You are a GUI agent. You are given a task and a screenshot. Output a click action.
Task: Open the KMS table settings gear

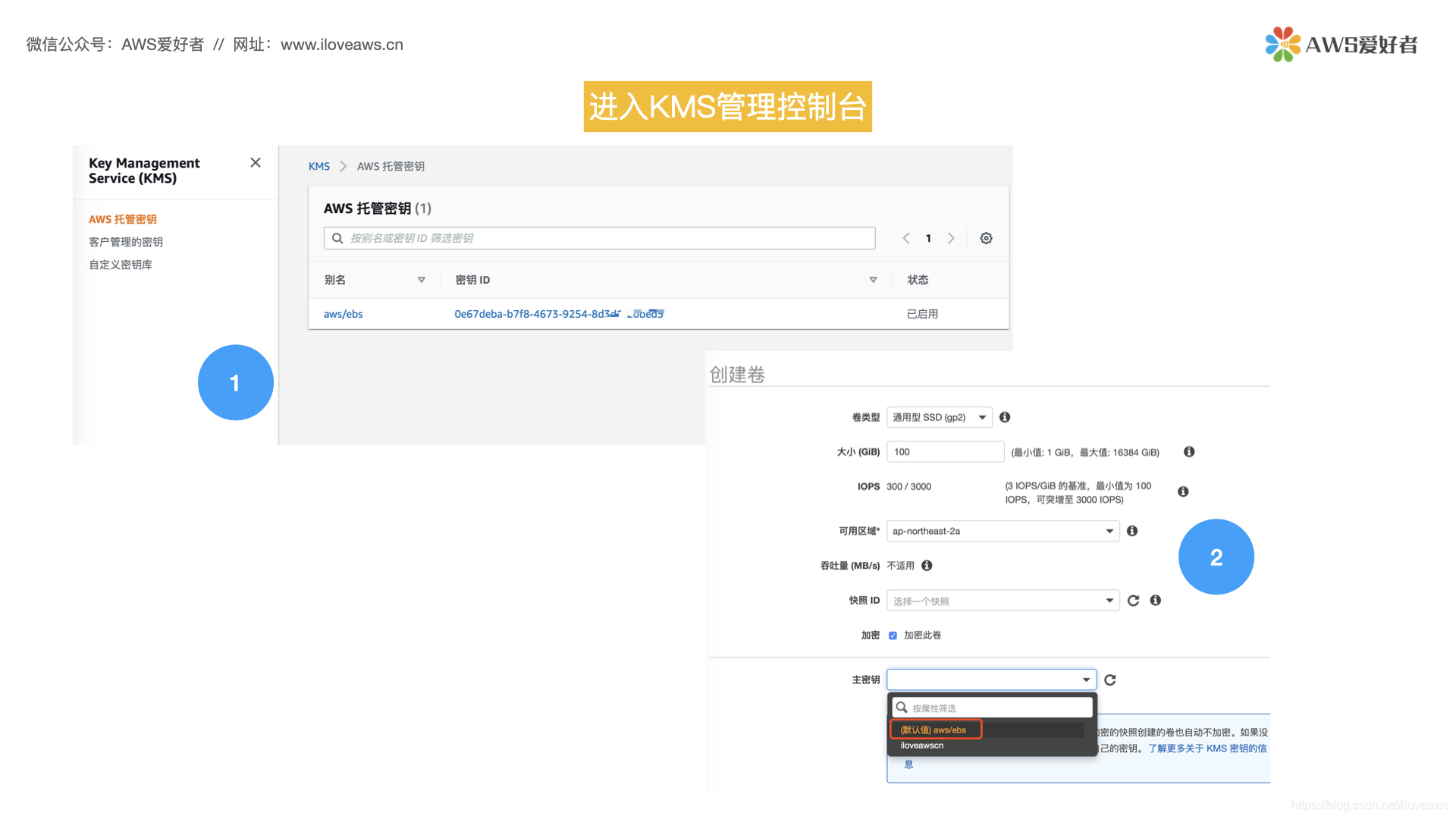[986, 238]
